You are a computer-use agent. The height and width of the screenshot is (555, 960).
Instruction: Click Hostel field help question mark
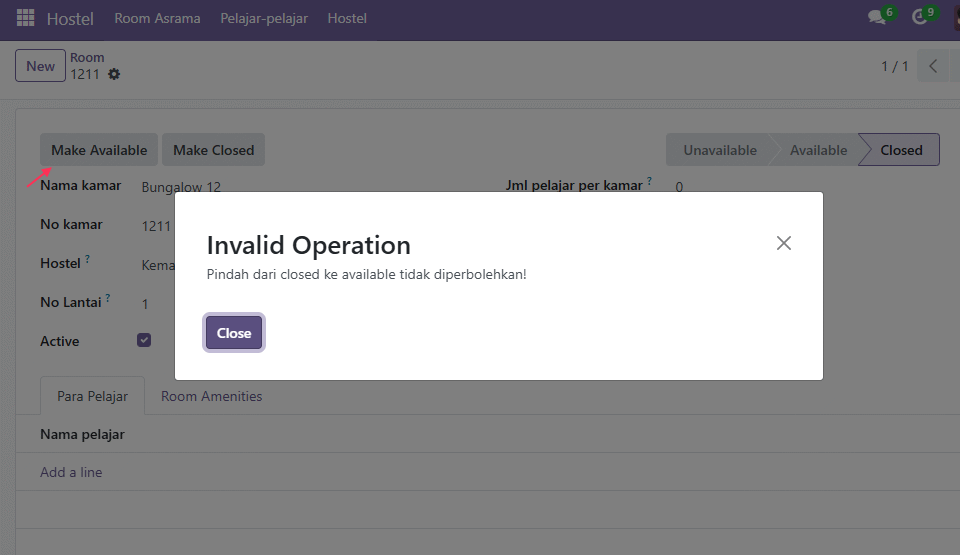[88, 259]
